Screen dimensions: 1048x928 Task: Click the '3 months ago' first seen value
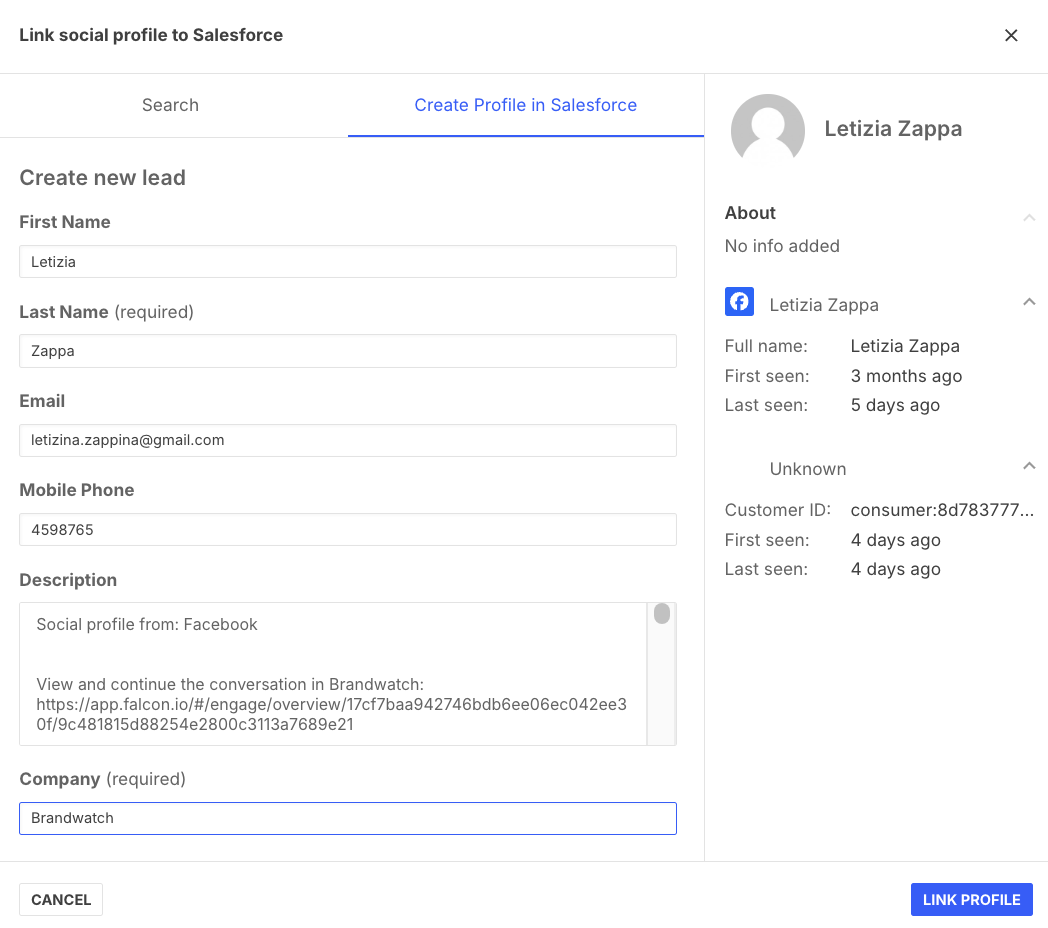click(x=906, y=376)
